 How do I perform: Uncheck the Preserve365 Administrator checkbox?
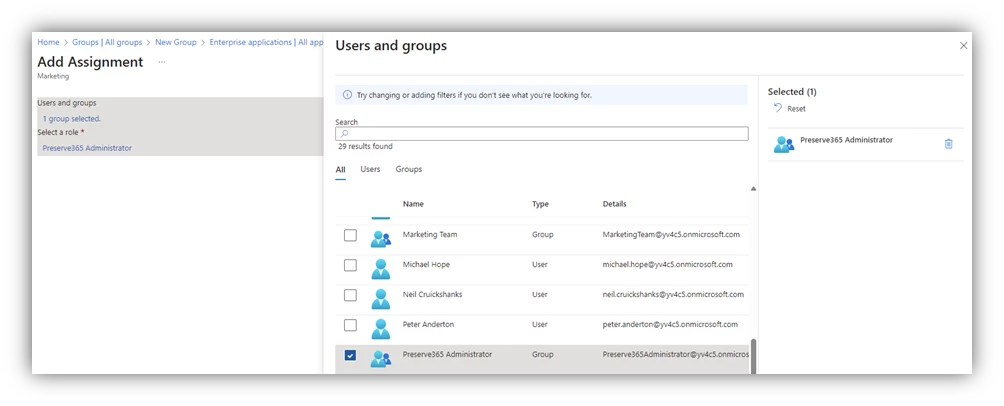[350, 355]
